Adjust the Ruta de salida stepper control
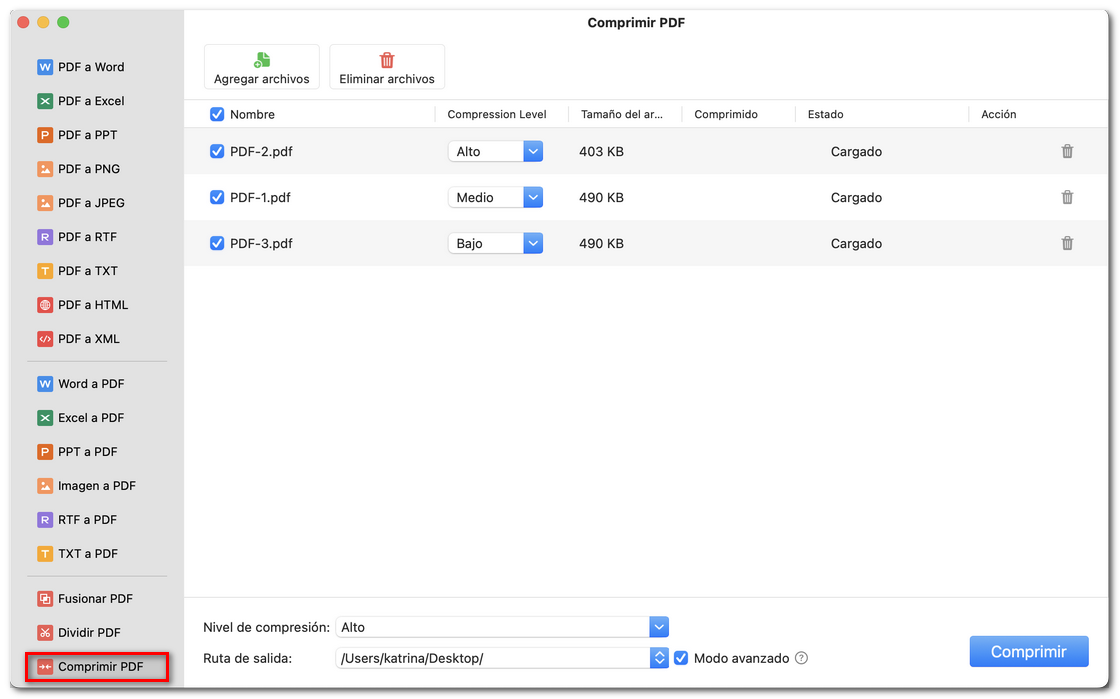 [x=658, y=658]
